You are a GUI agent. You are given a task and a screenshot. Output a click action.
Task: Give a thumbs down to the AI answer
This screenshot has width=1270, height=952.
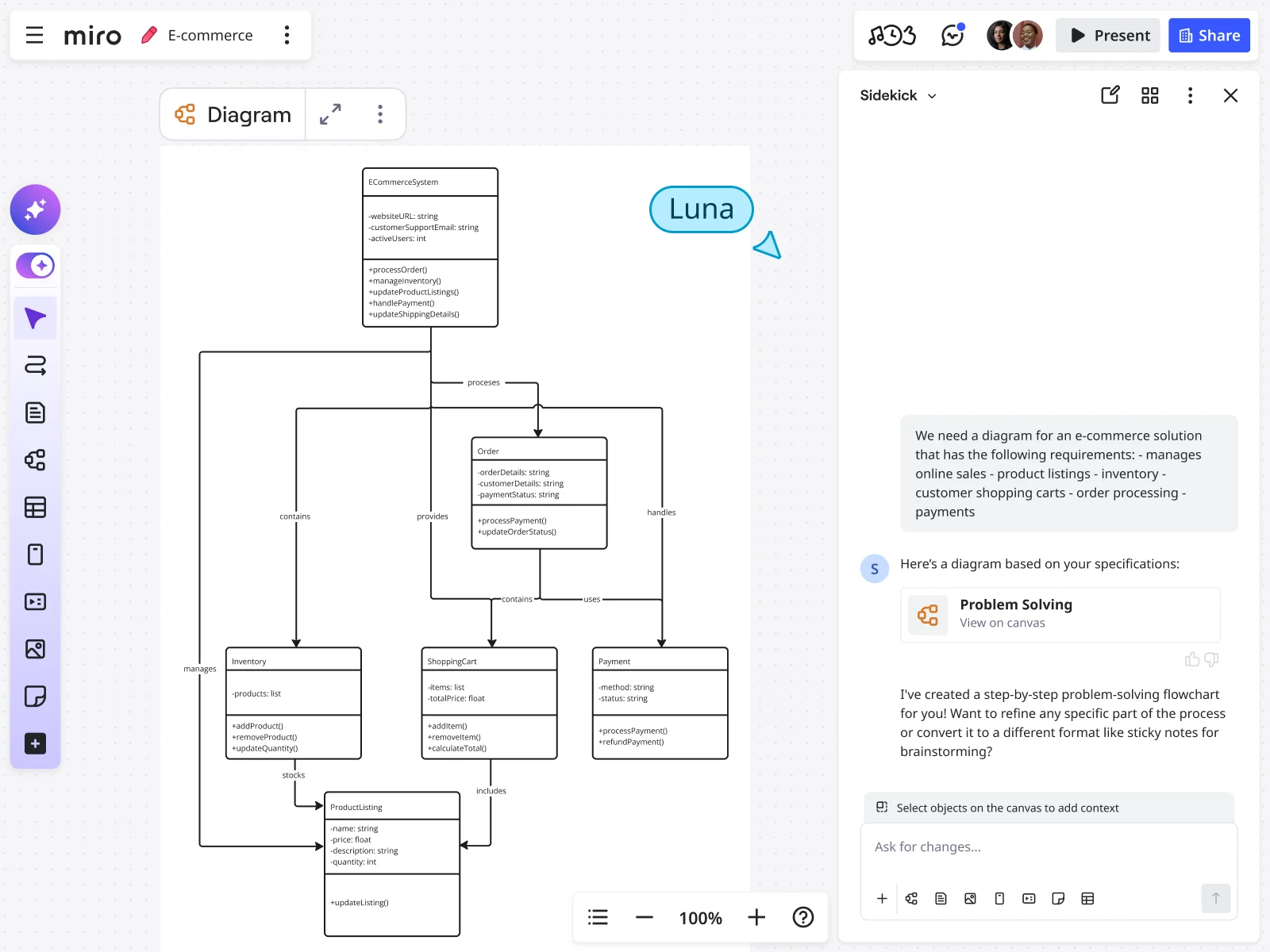(x=1210, y=659)
